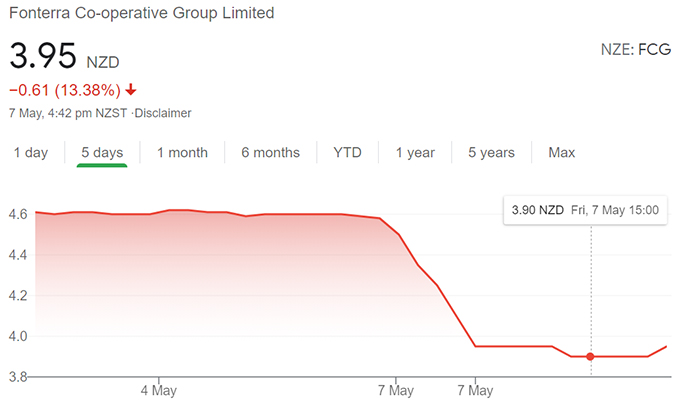Click the 3.90 NZD chart tooltip
700x402 pixels.
[x=584, y=211]
